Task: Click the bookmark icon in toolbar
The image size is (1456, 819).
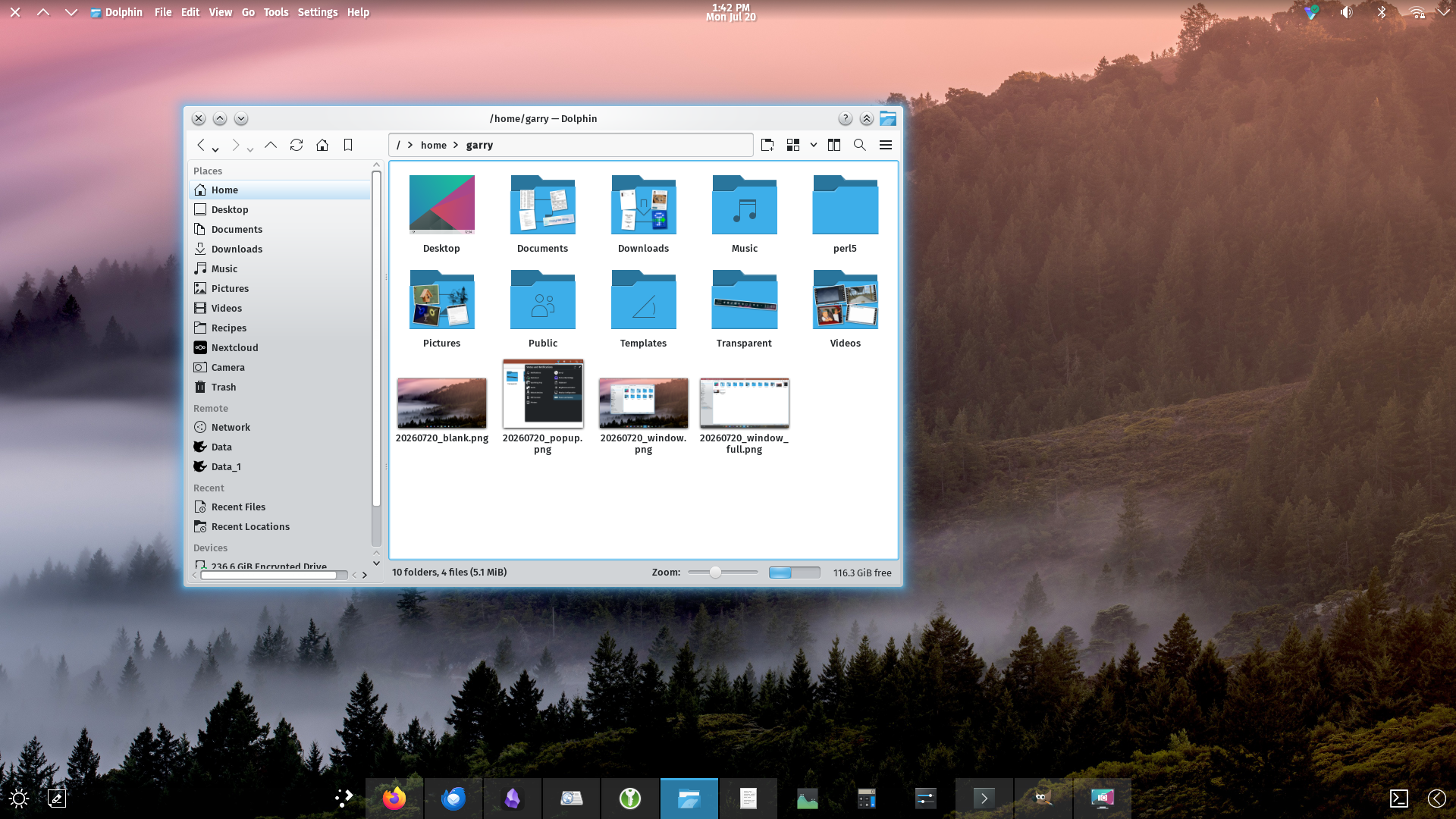Action: point(348,145)
